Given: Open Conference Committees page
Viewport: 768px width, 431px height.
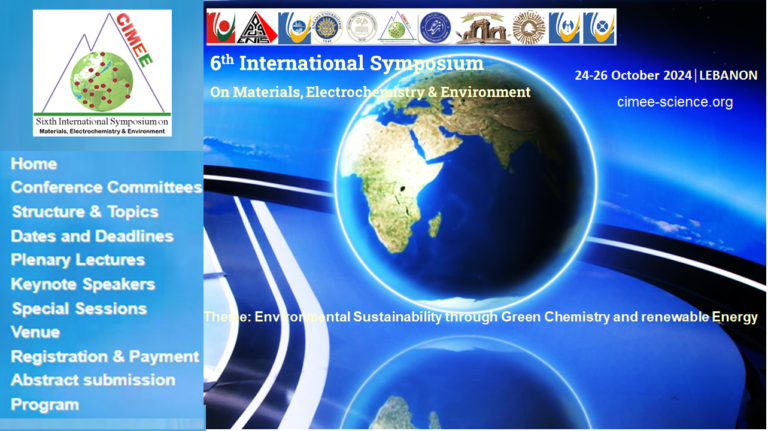Looking at the screenshot, I should (106, 187).
